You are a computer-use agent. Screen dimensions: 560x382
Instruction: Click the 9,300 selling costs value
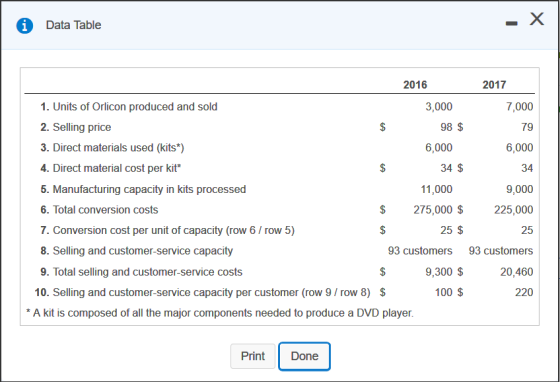click(x=439, y=272)
